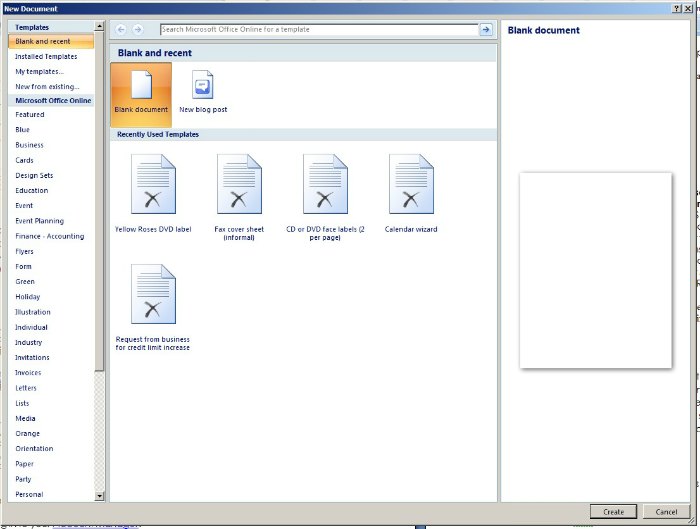Click the Microsoft Office Online heading
Image resolution: width=700 pixels, height=529 pixels.
tap(53, 100)
